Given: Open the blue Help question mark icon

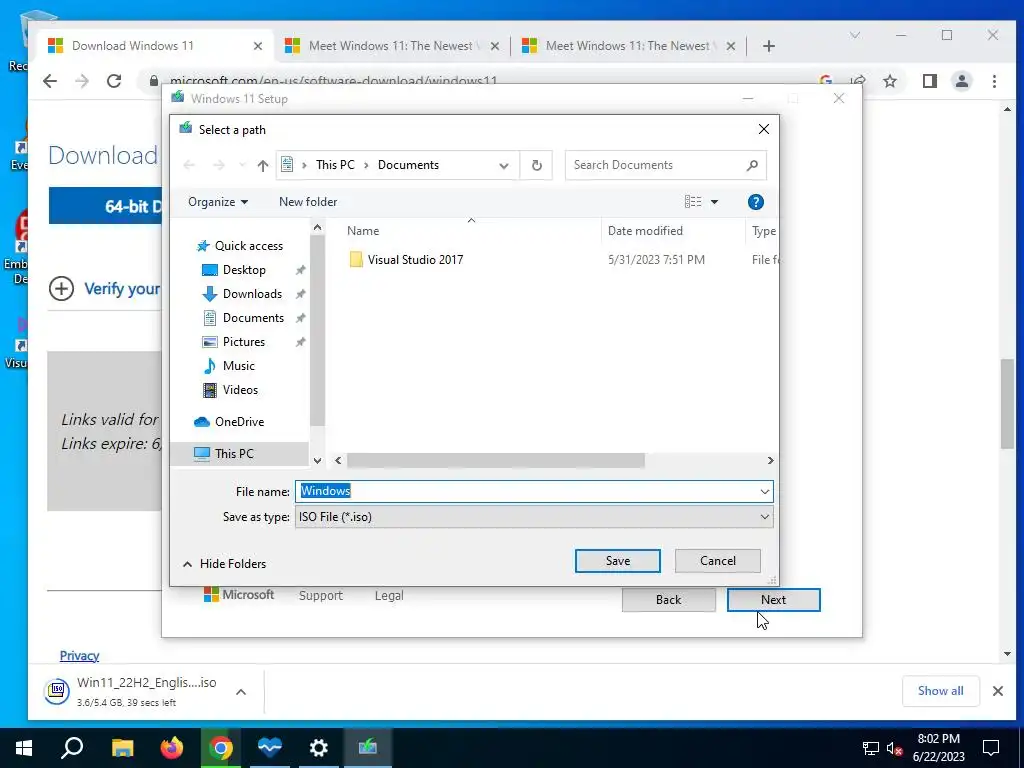Looking at the screenshot, I should point(756,202).
